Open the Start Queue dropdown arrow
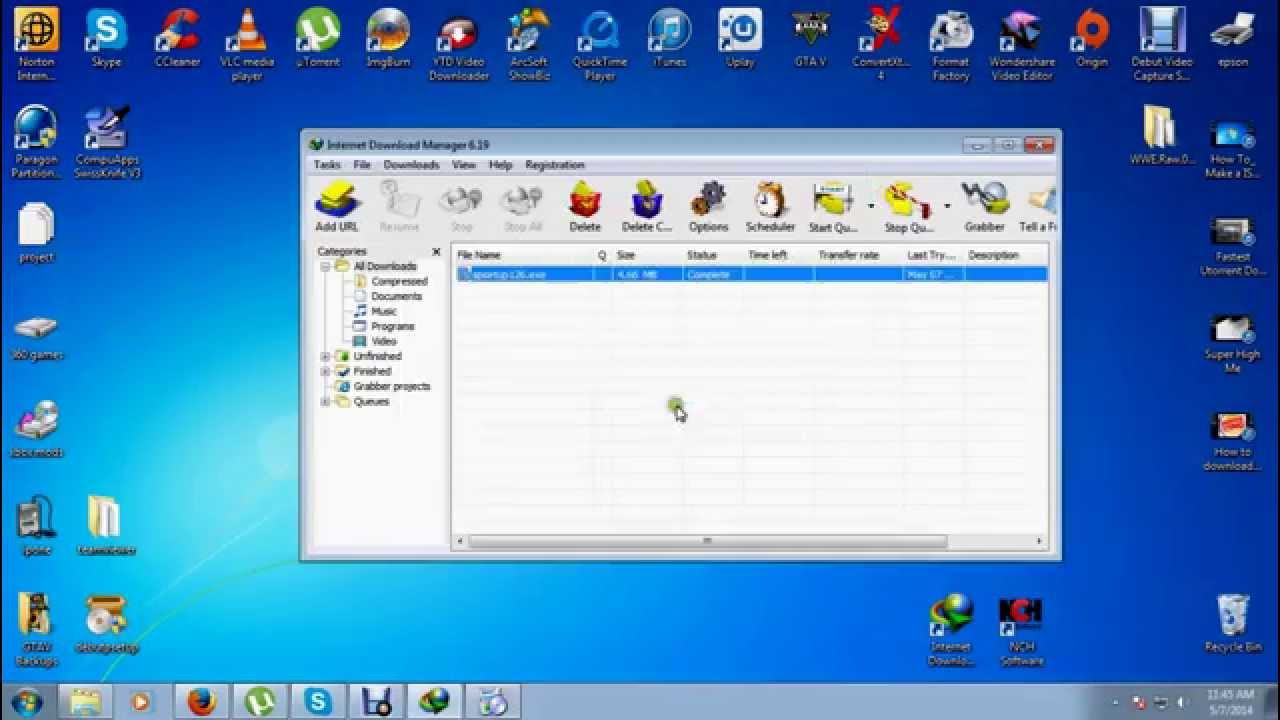Screen dimensions: 1280x720 [x=870, y=207]
